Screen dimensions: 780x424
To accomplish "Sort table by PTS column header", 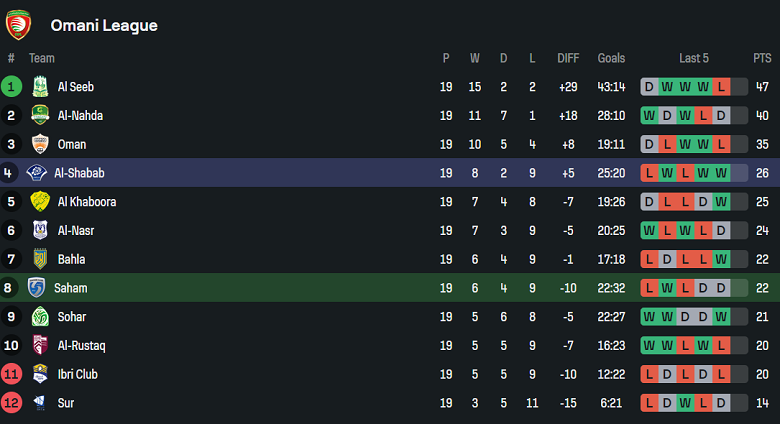I will point(762,58).
